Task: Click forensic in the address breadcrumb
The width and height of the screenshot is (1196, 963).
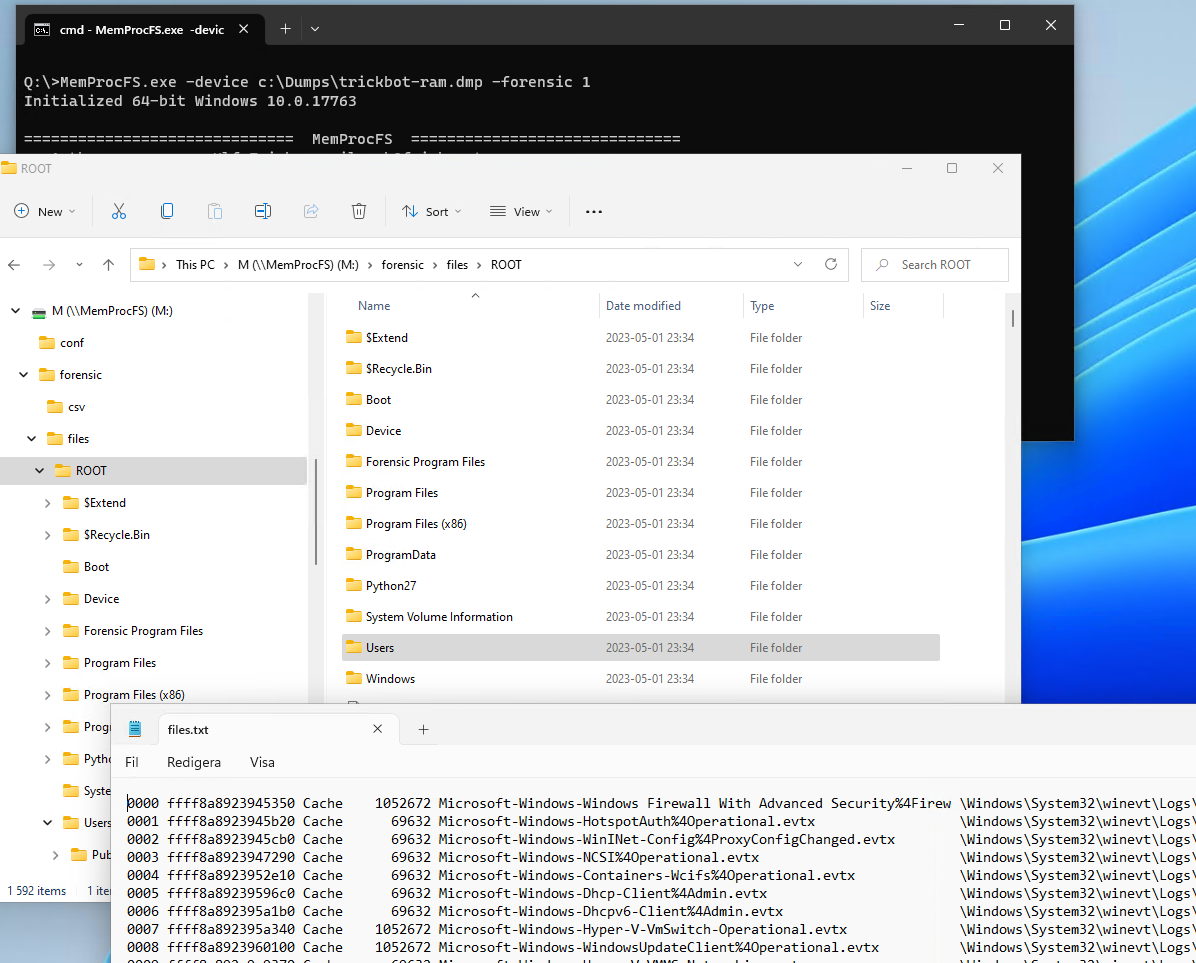Action: click(x=402, y=265)
